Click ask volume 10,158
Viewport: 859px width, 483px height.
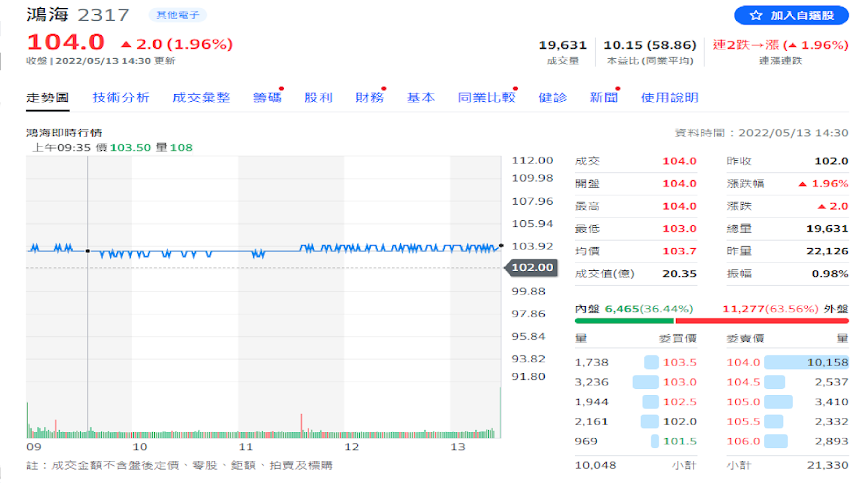[827, 363]
